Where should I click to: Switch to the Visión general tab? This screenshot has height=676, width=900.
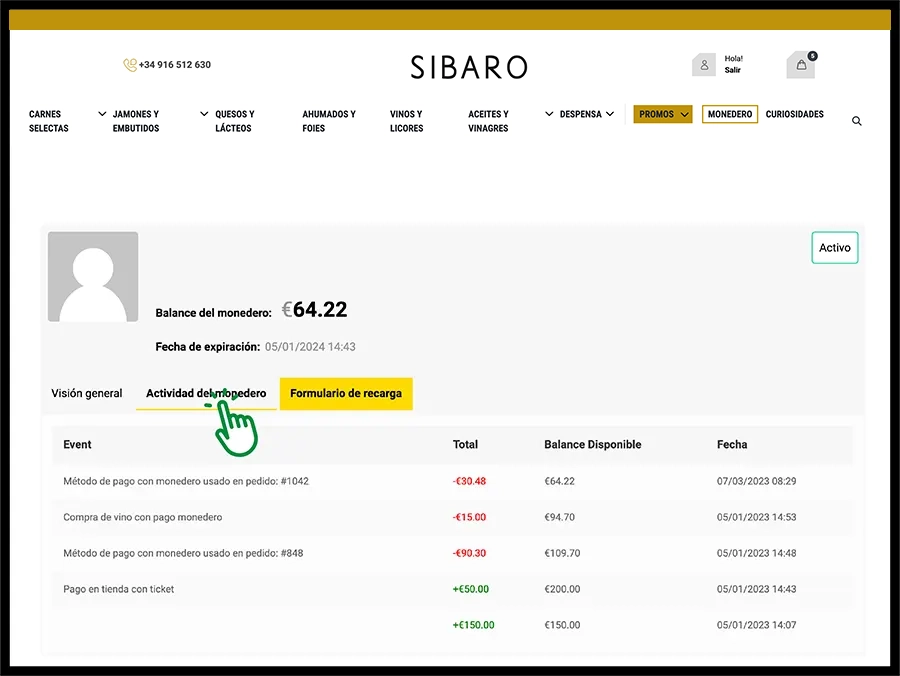click(87, 393)
